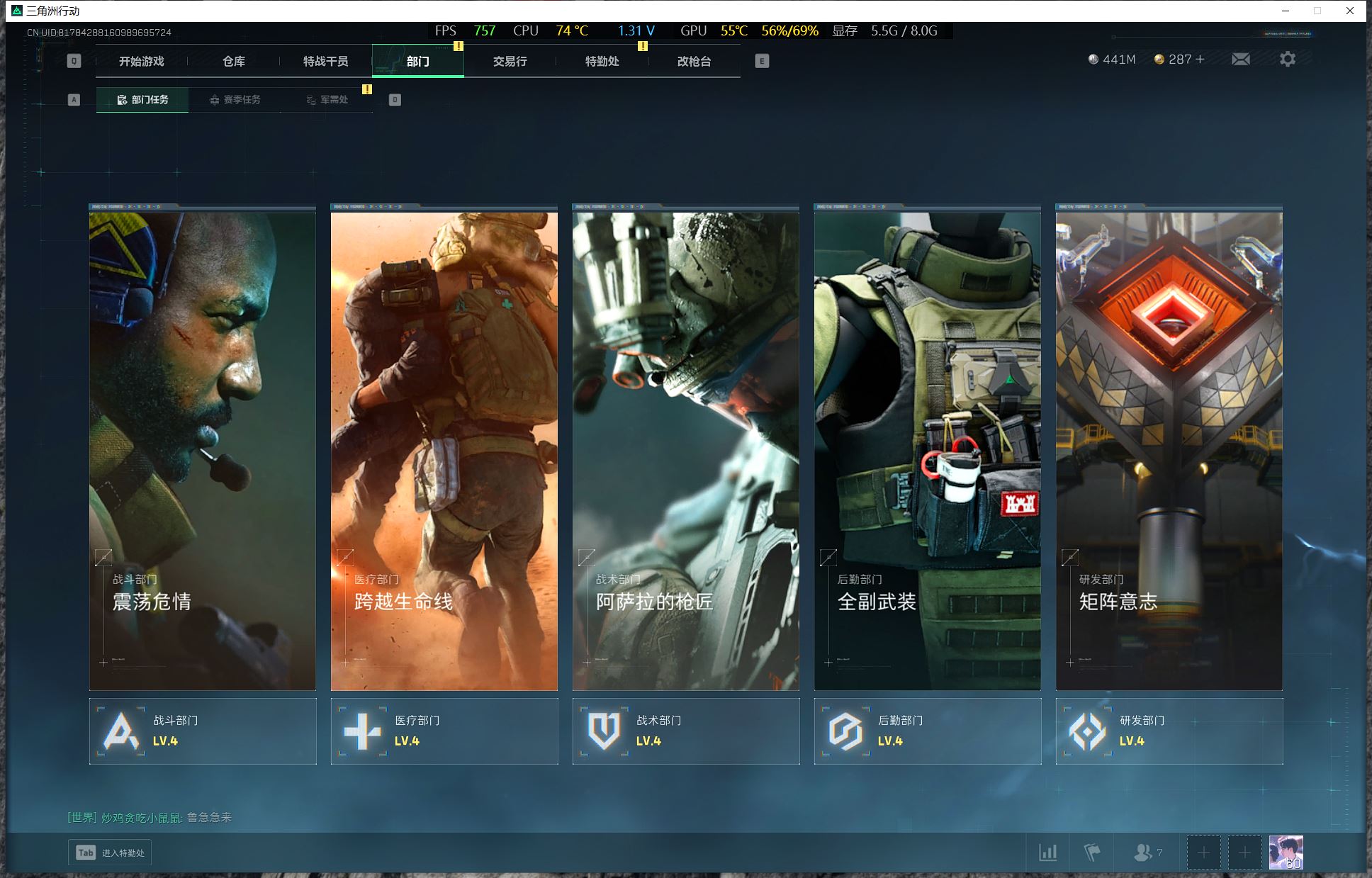Switch to 赛季任务 sub-tab
The height and width of the screenshot is (878, 1372).
pos(235,100)
